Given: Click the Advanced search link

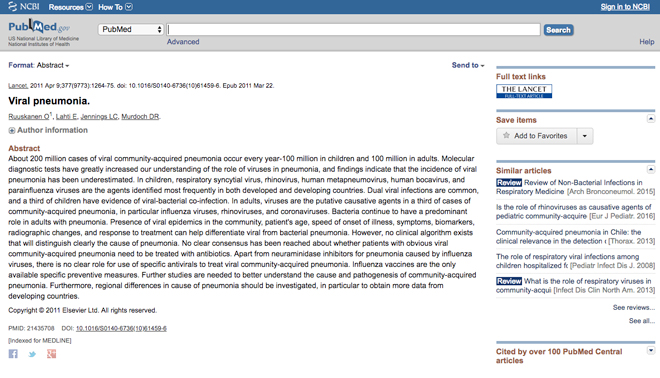Looking at the screenshot, I should 183,42.
